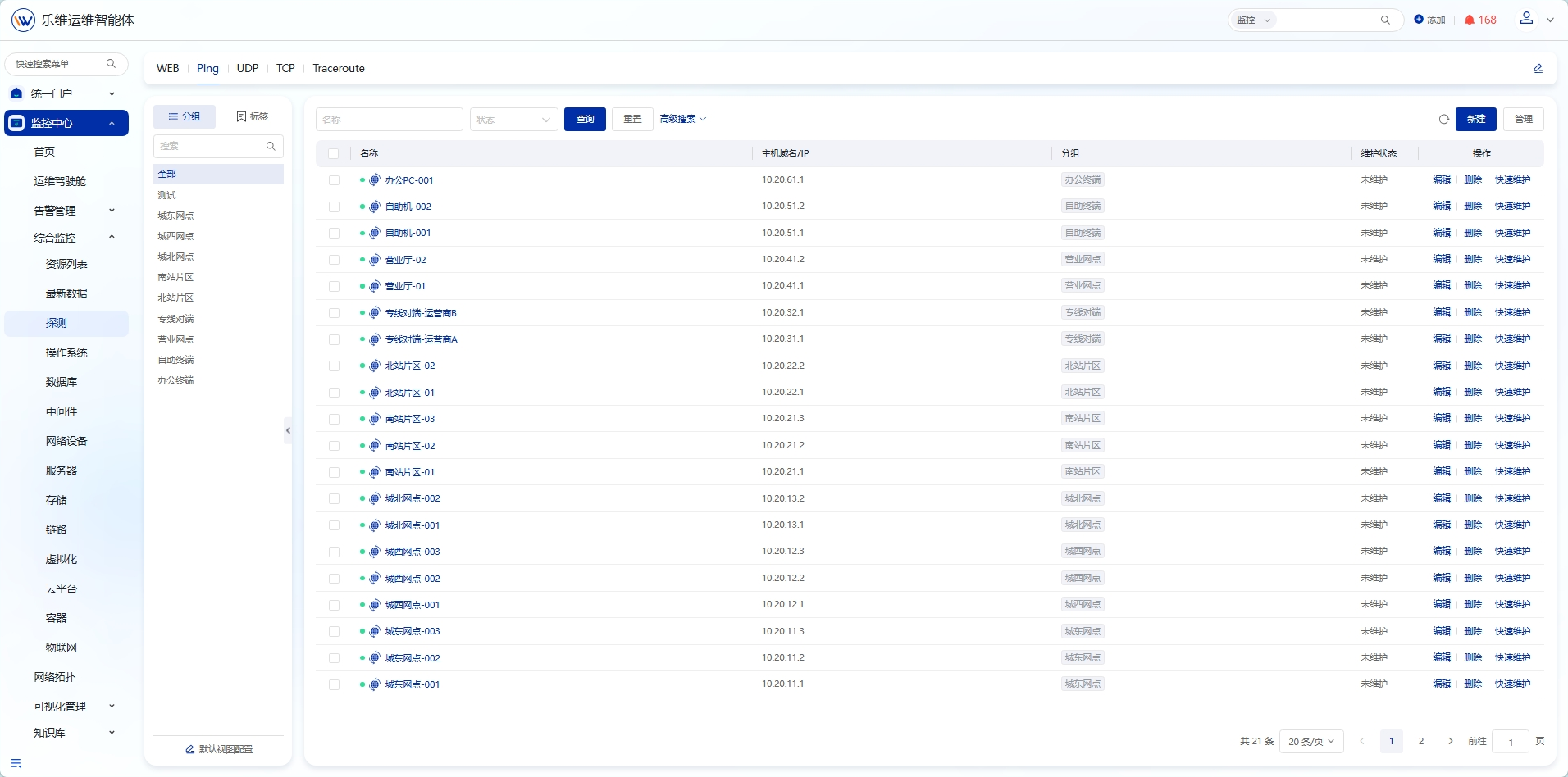Open 网络设备 in the sidebar

tap(66, 441)
